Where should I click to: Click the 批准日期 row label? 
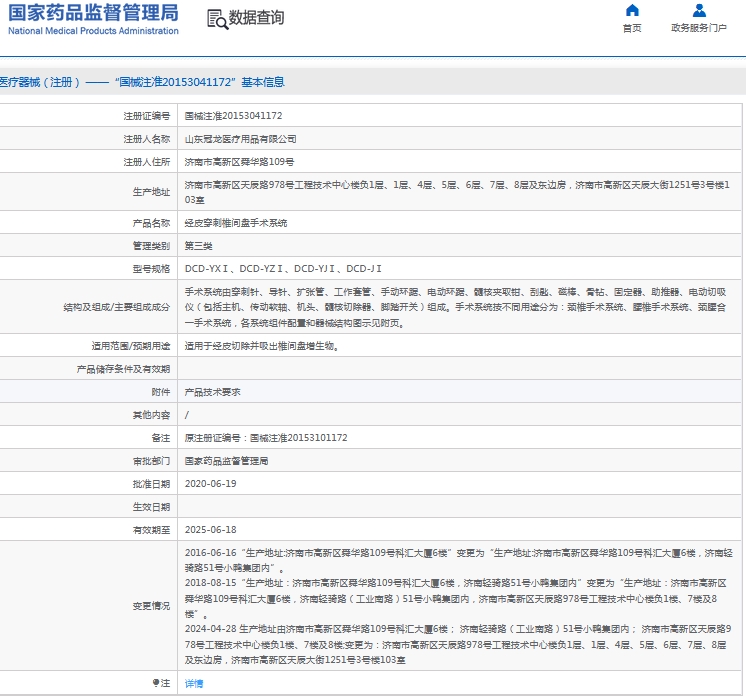click(151, 484)
